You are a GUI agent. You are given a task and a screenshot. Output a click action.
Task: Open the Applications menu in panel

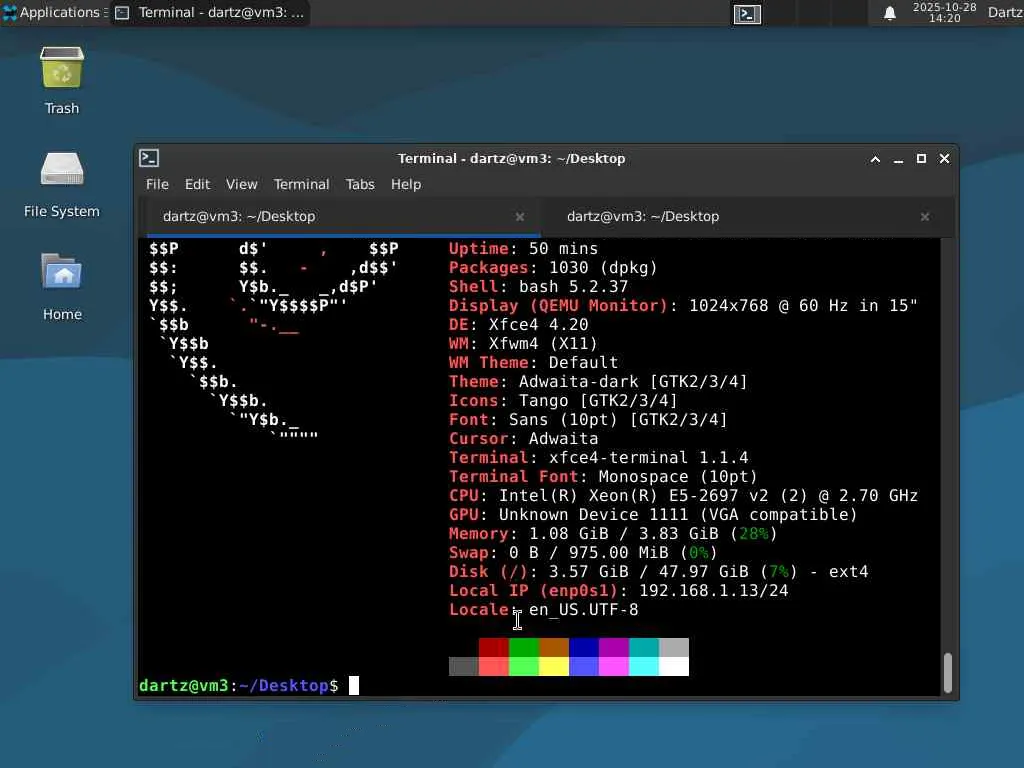pos(54,12)
